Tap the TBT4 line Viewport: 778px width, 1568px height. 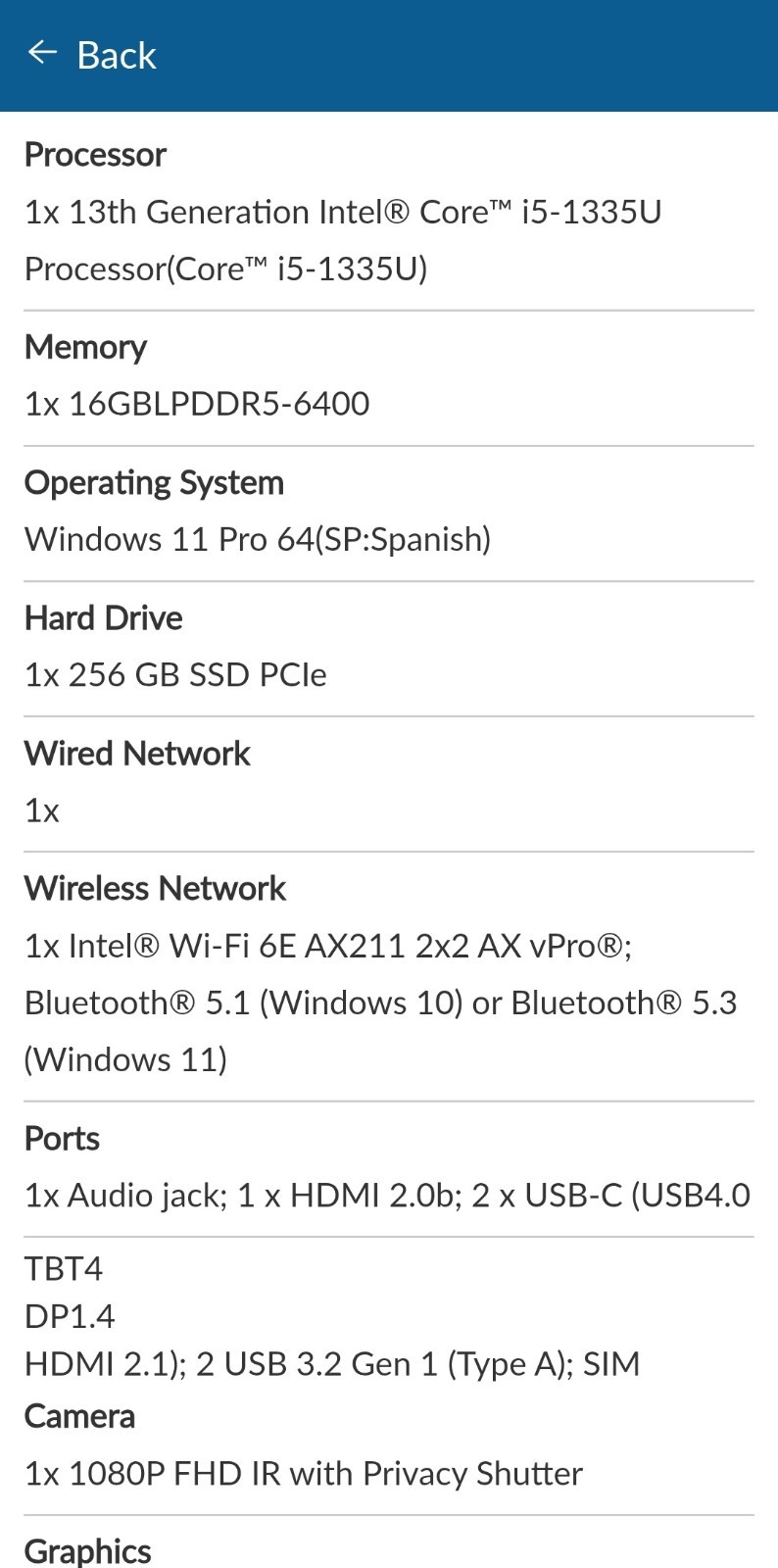coord(64,1269)
